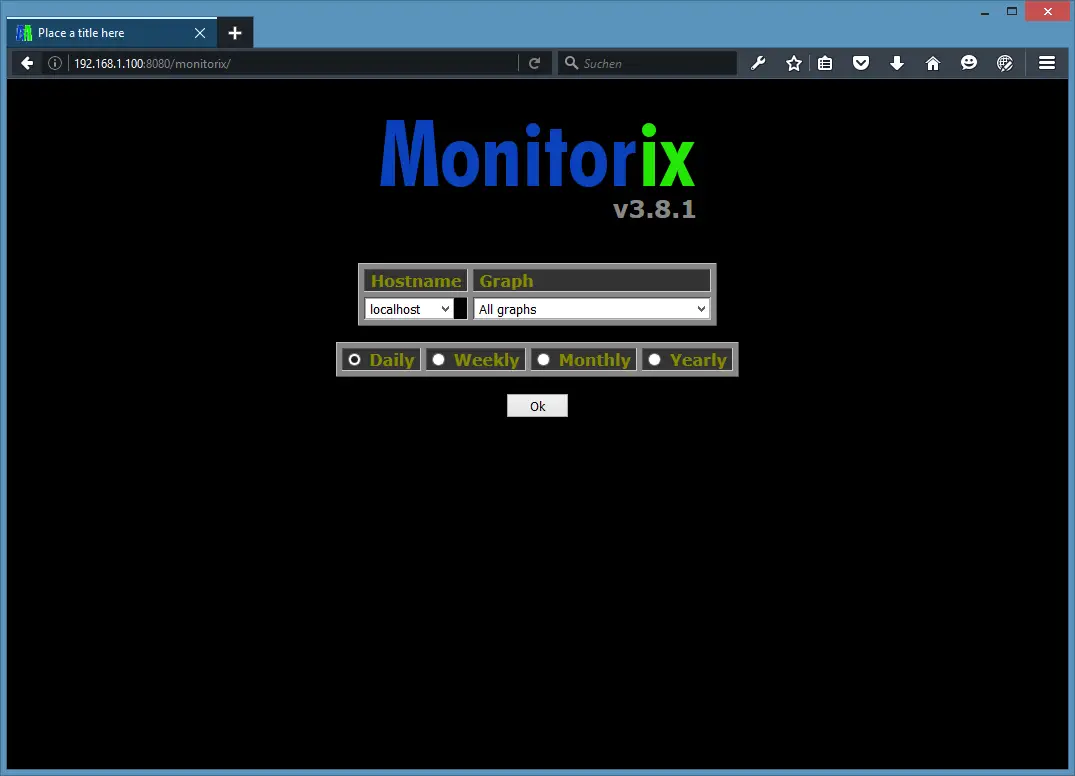Click the Hostname header text
This screenshot has width=1075, height=776.
(x=415, y=281)
